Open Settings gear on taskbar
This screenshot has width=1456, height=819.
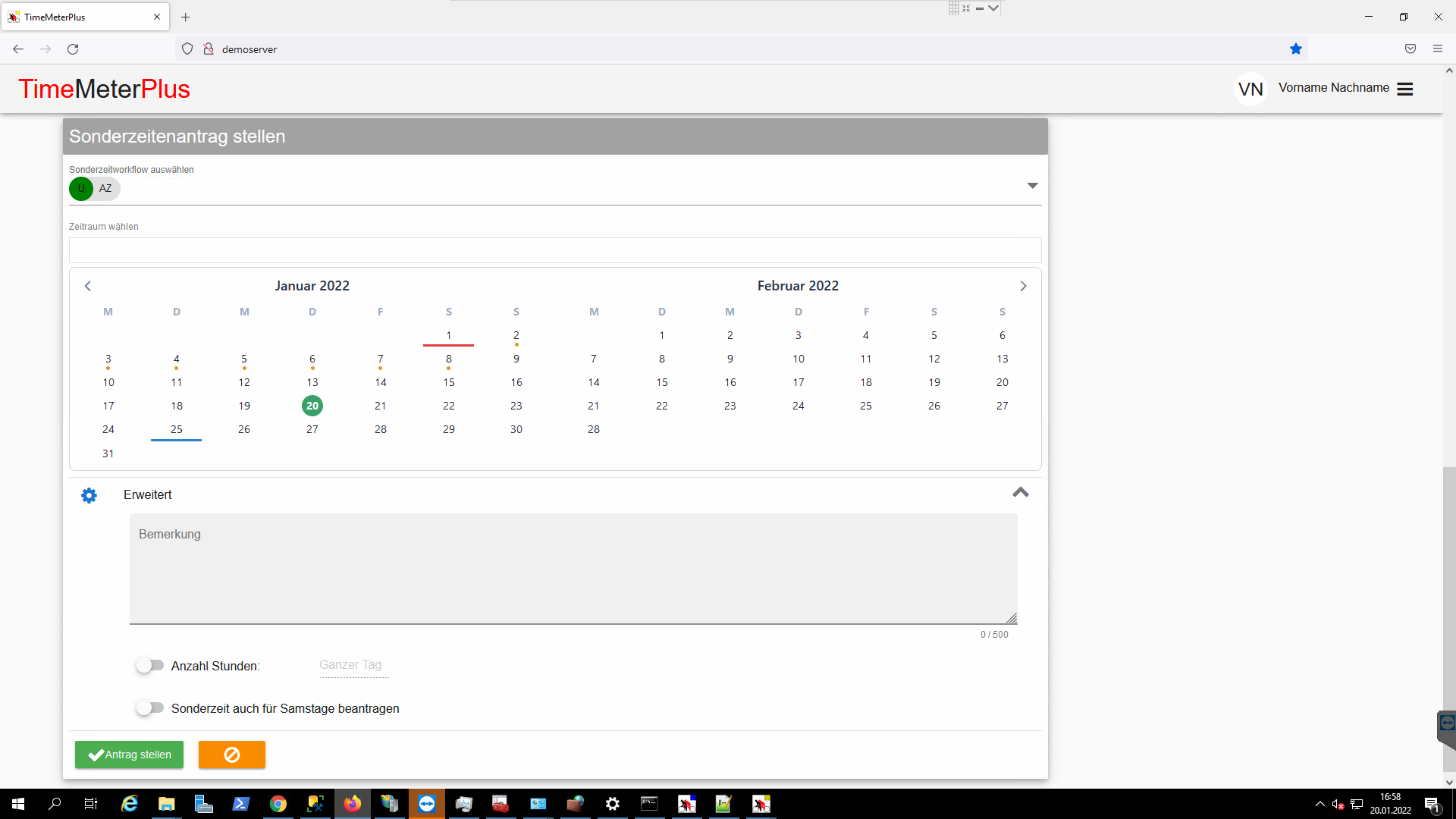click(613, 804)
